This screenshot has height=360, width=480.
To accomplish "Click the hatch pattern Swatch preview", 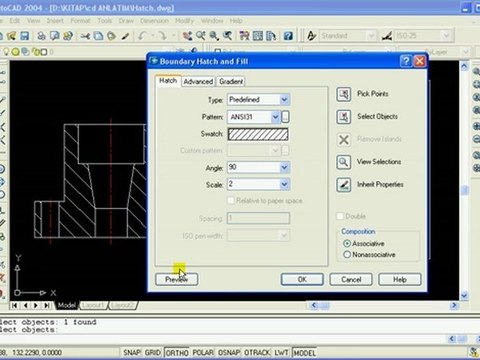I will pos(258,134).
